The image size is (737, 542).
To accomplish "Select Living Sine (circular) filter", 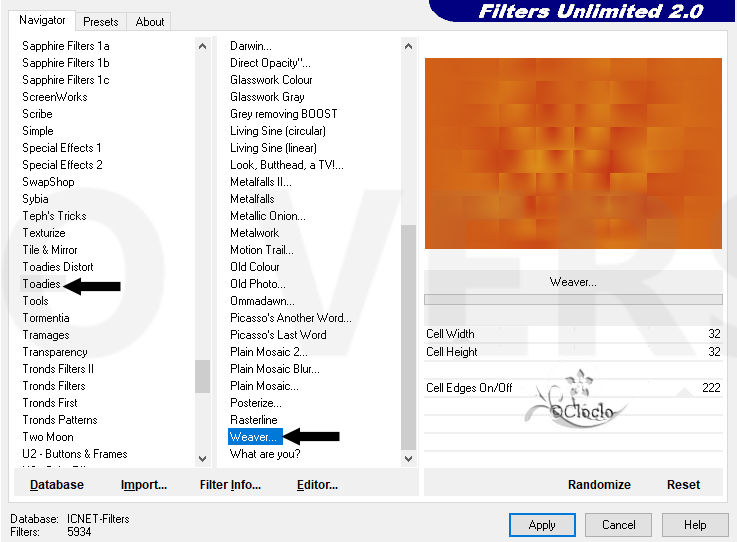I will click(278, 131).
